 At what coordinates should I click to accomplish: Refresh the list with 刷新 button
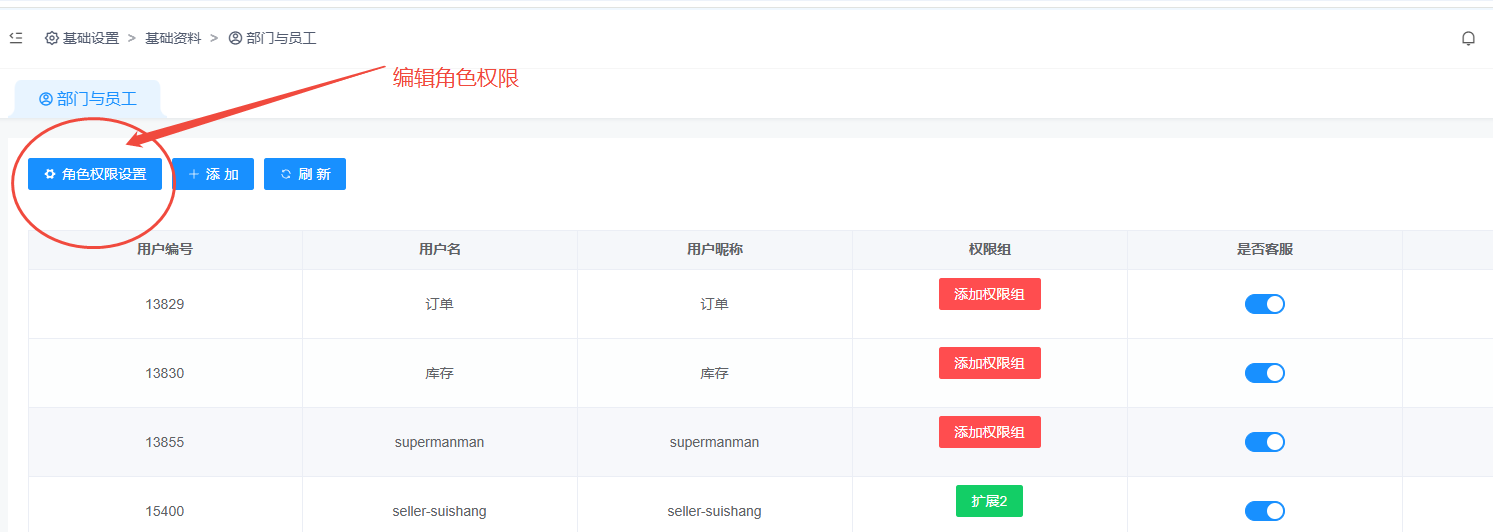coord(305,174)
